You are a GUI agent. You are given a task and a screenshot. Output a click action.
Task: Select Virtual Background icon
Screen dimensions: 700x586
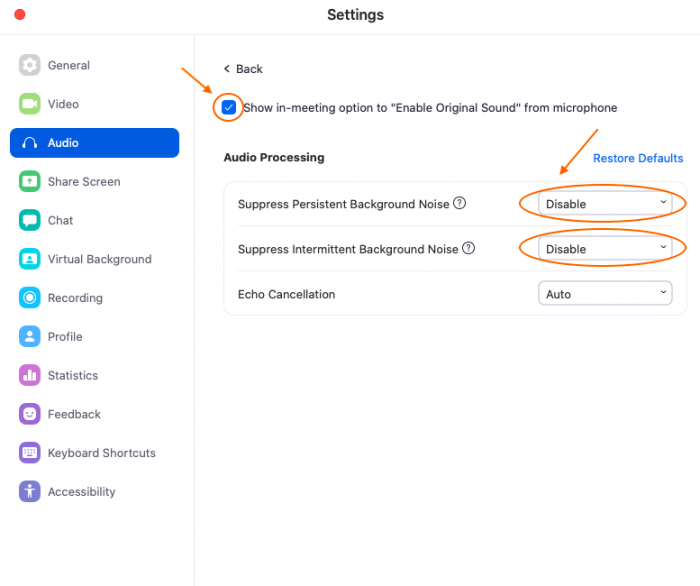pos(29,259)
